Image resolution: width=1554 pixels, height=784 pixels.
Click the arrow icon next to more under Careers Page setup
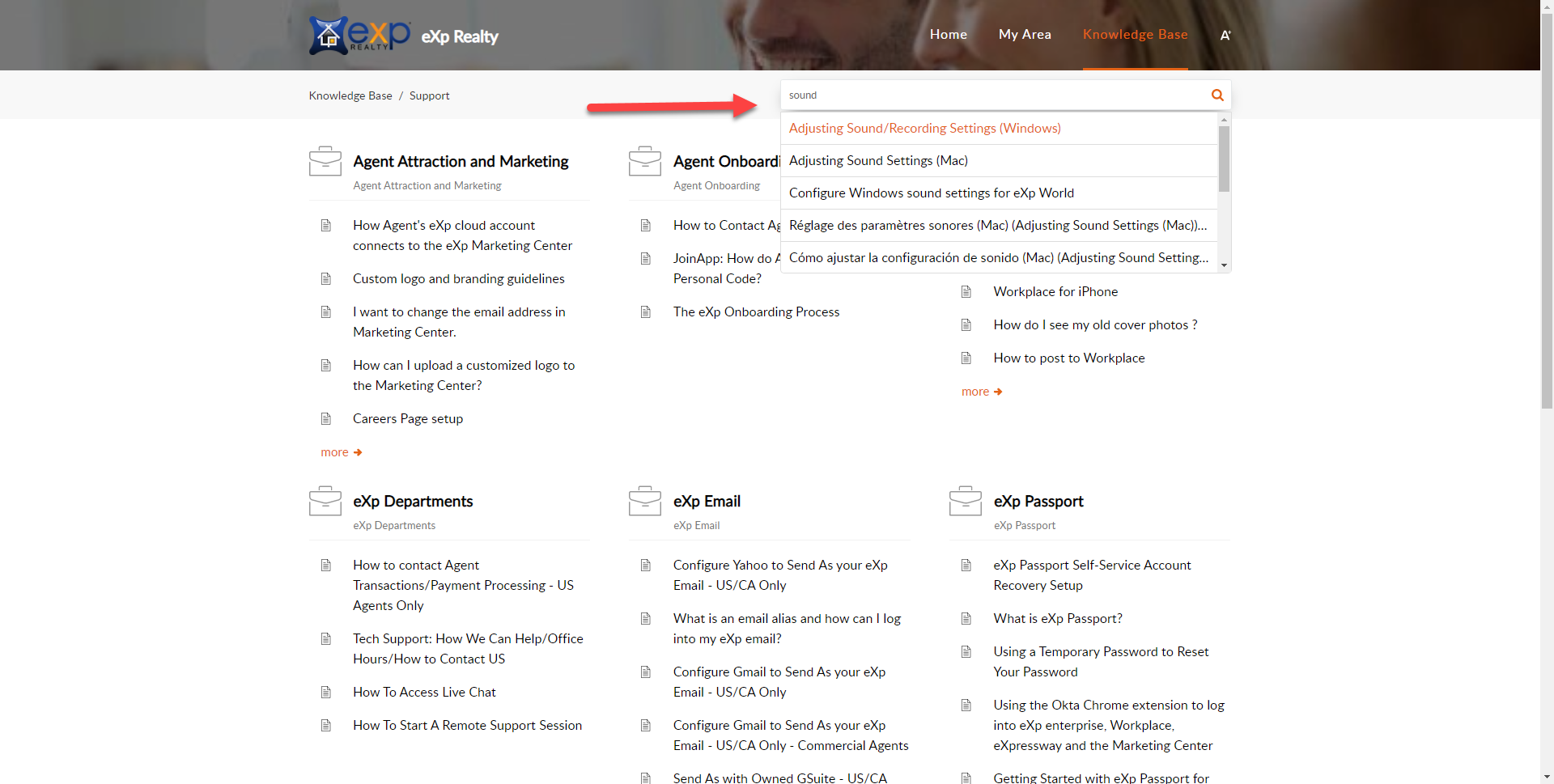358,452
